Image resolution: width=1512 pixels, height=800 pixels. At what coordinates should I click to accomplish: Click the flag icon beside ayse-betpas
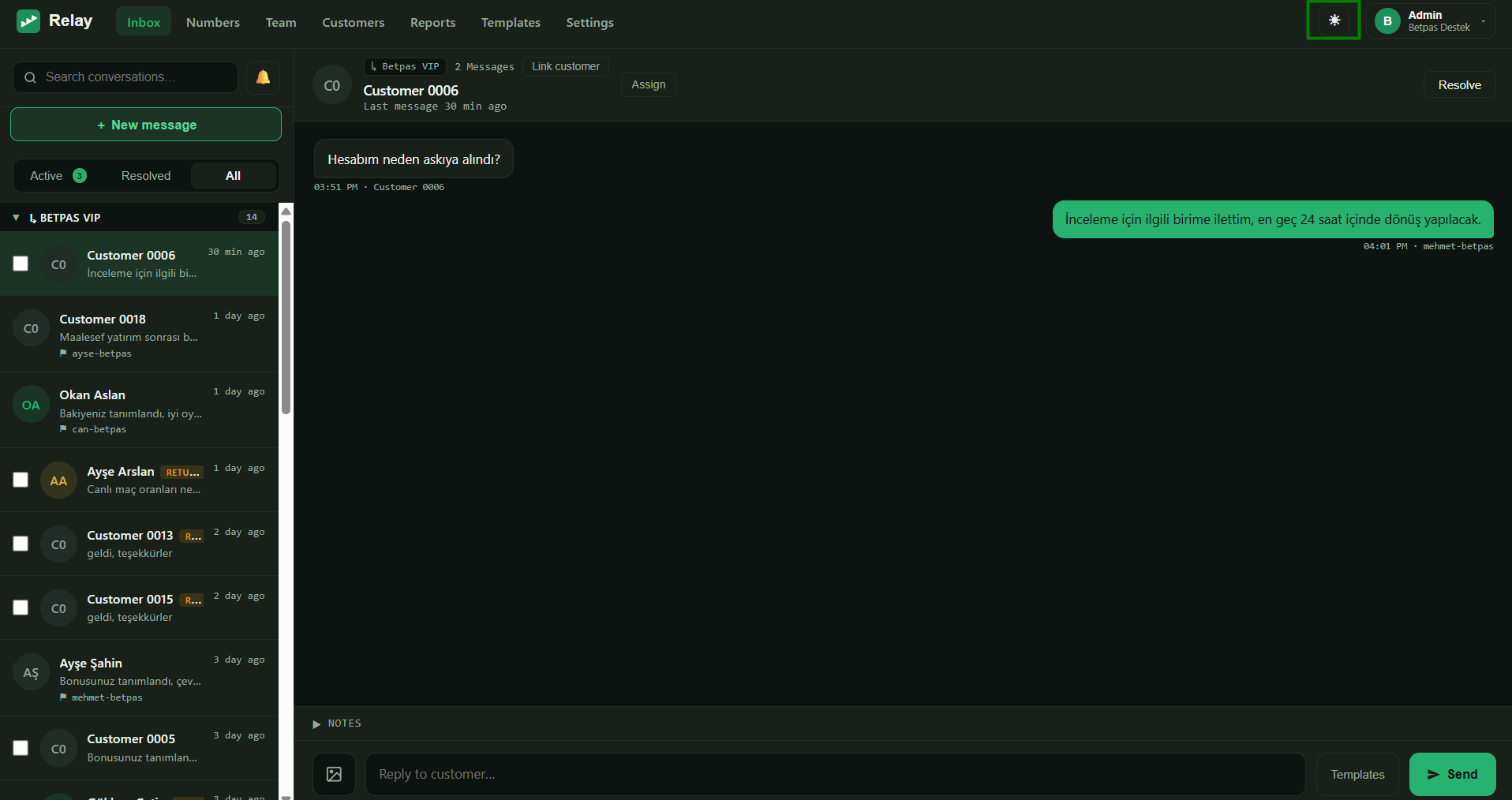tap(63, 353)
